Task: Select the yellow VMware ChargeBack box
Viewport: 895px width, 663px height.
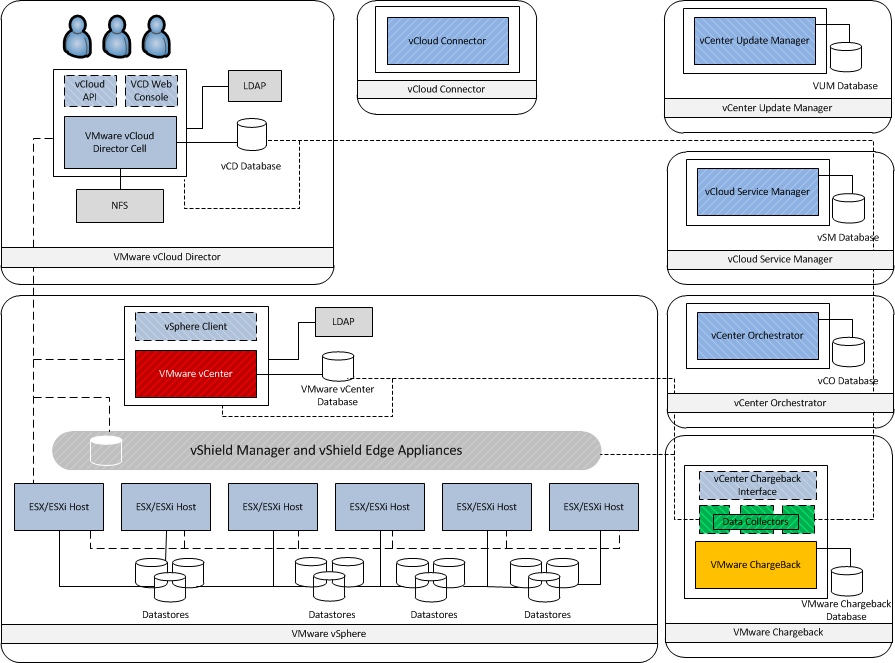Action: tap(756, 565)
